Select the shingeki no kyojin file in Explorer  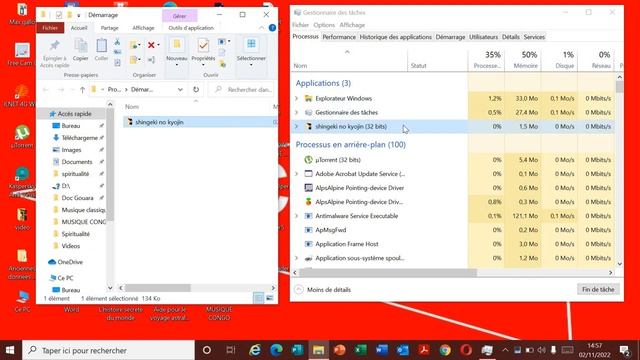(200, 122)
